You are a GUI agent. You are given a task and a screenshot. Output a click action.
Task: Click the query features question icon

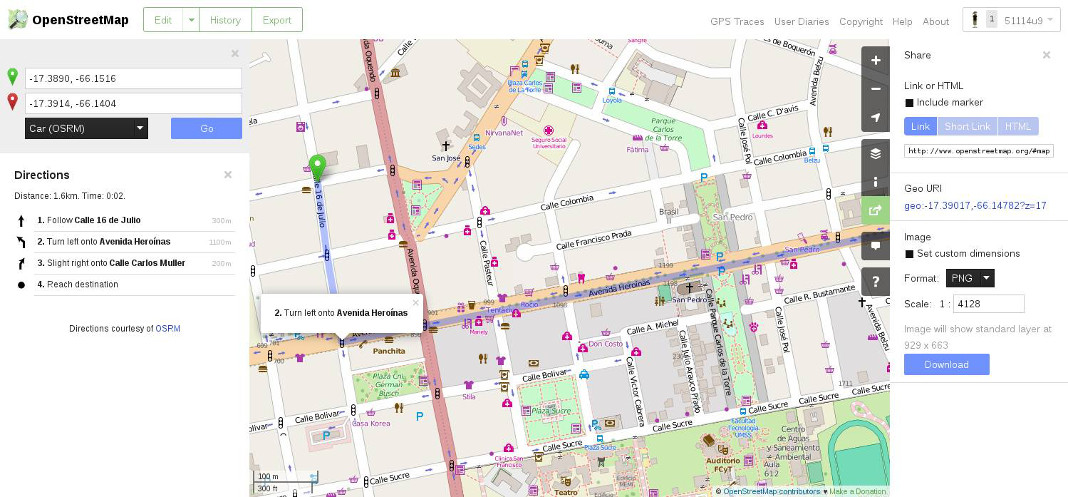tap(876, 281)
